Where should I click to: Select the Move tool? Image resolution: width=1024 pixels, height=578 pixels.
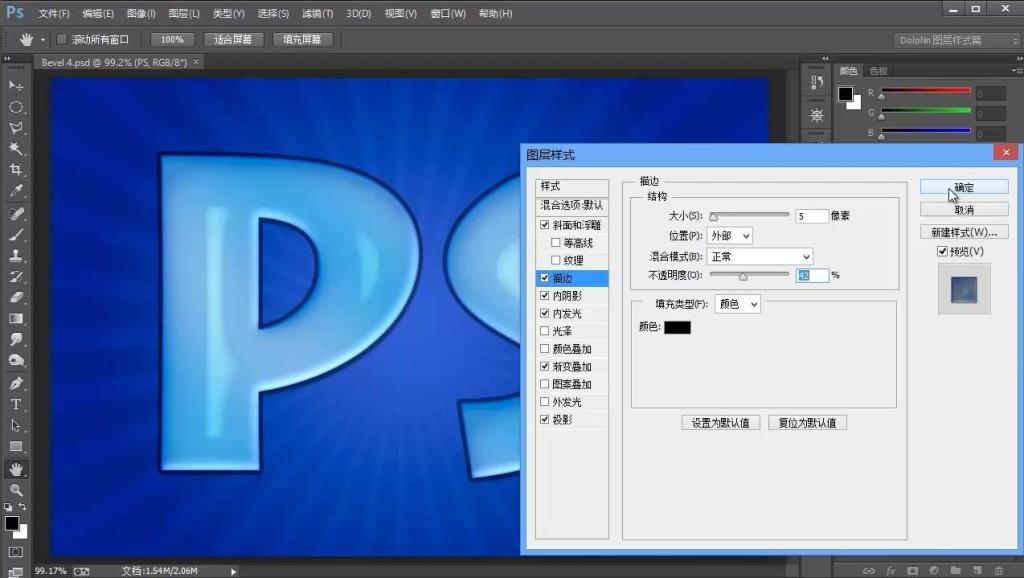tap(16, 86)
